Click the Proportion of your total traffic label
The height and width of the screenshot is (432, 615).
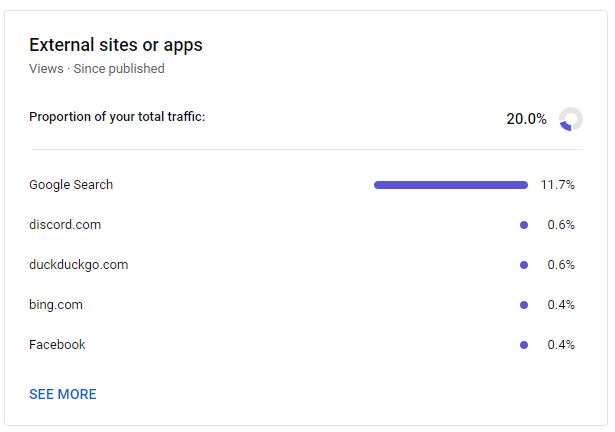(117, 117)
